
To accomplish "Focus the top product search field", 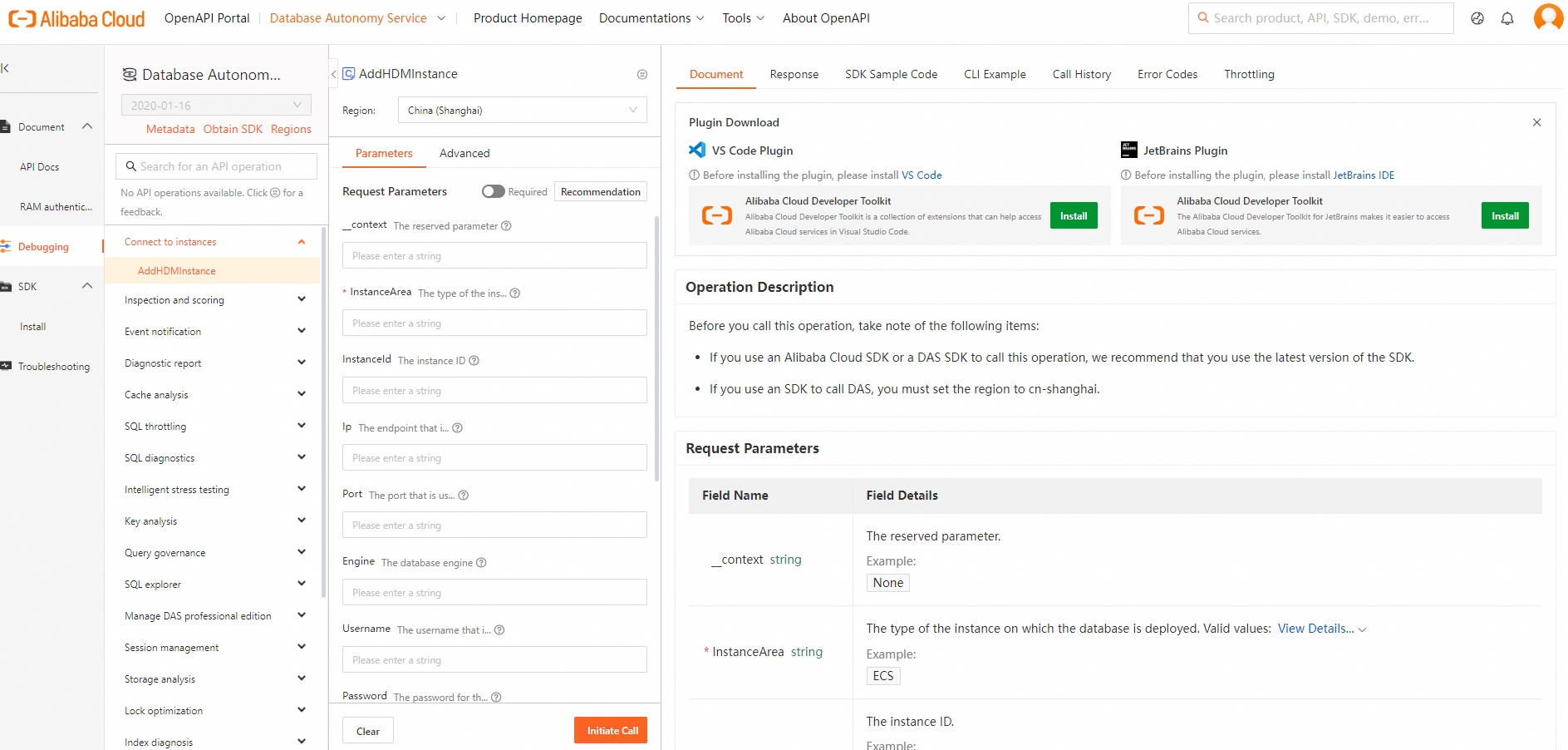I will pos(1321,17).
